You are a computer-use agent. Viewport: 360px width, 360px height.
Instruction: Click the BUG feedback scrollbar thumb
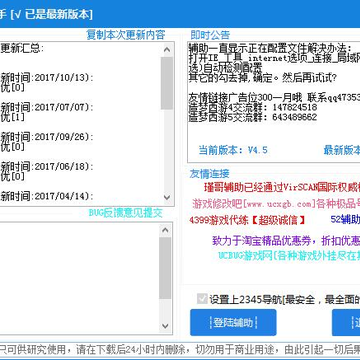click(165, 268)
